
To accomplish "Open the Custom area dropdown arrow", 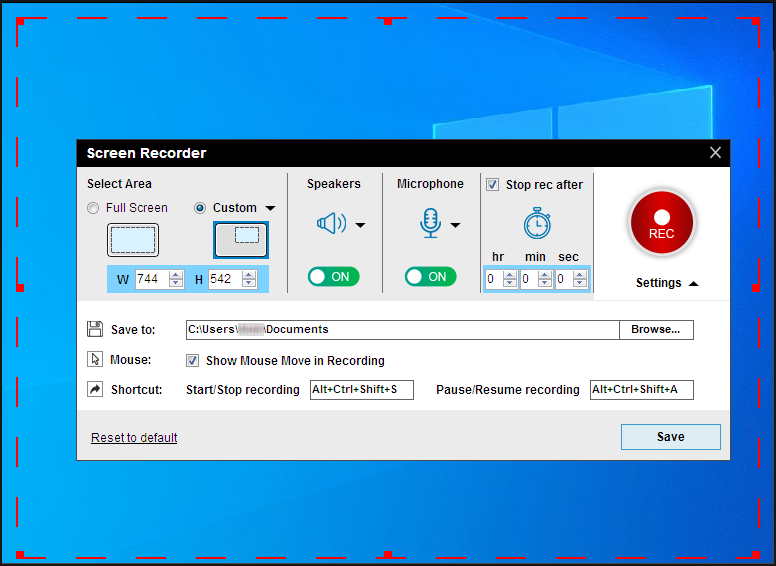I will [270, 209].
